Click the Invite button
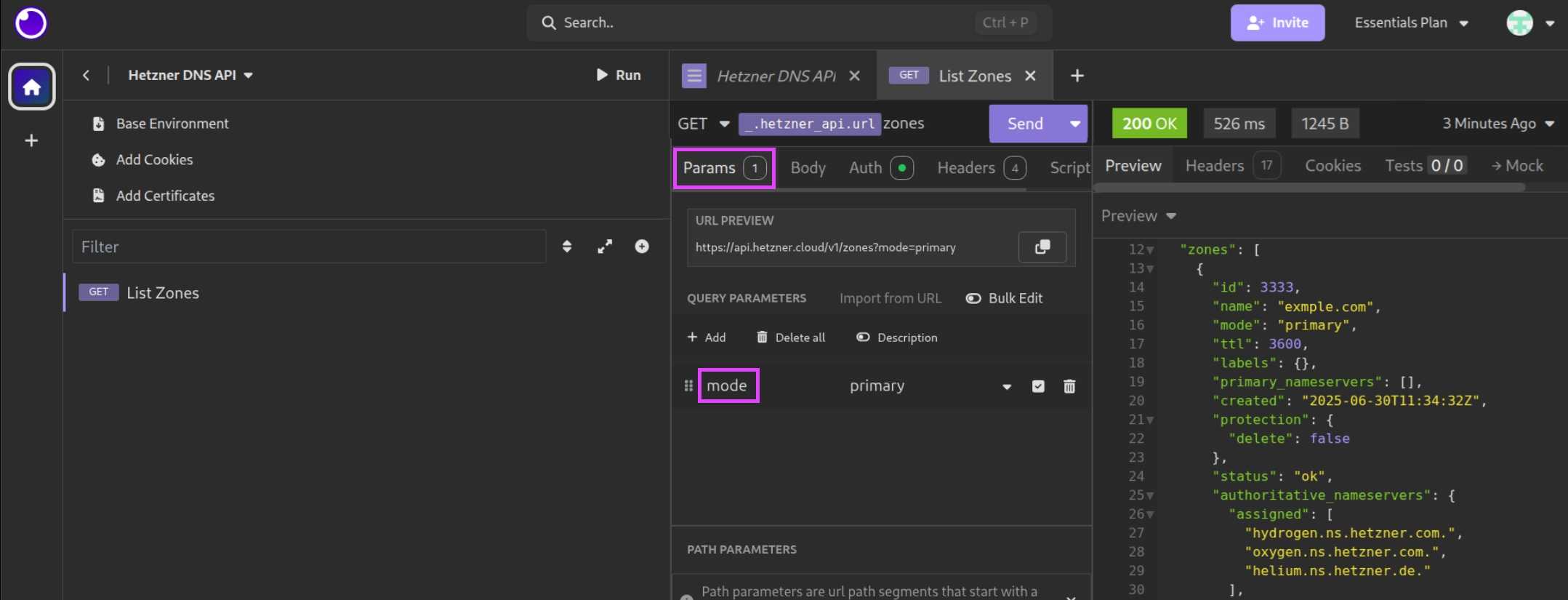 (x=1276, y=23)
